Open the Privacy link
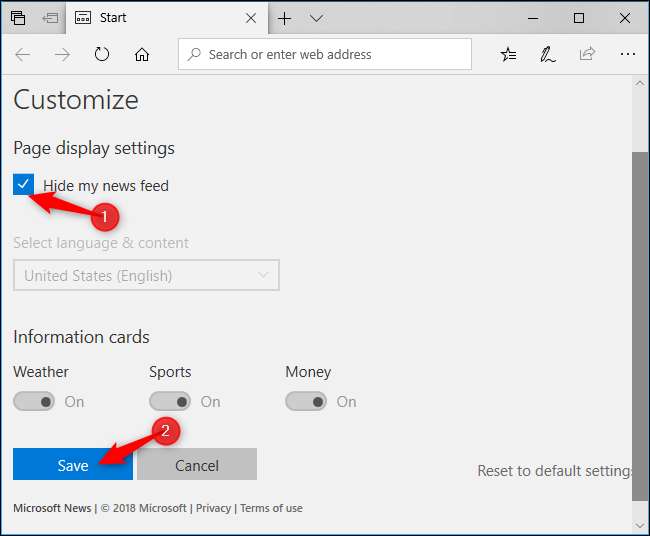650x536 pixels. (213, 508)
